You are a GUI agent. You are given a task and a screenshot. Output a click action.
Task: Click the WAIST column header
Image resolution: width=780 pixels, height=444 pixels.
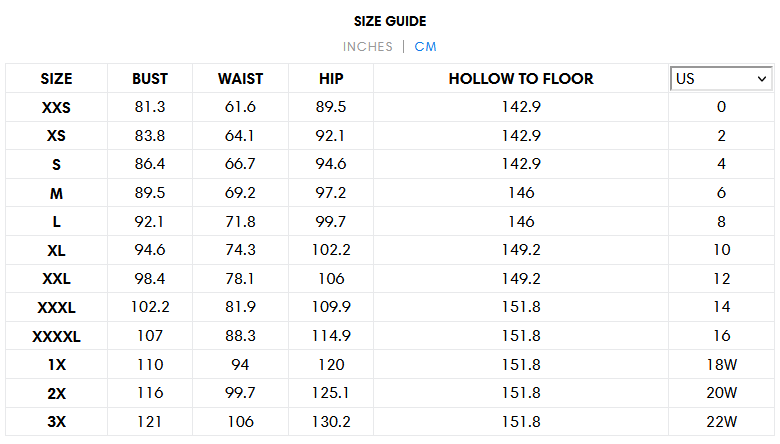(x=240, y=79)
